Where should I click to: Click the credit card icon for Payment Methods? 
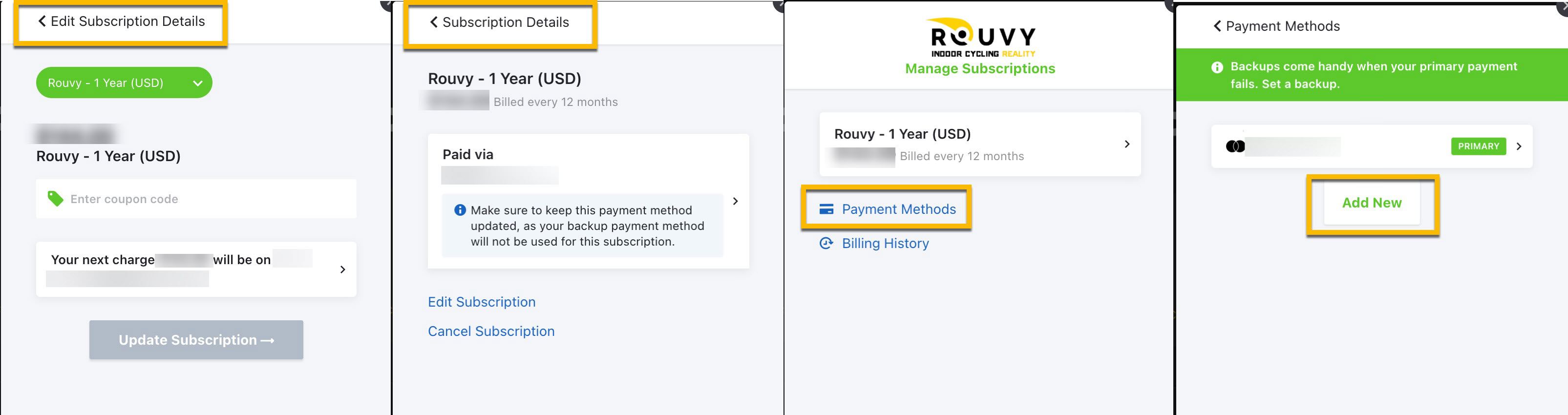pyautogui.click(x=826, y=209)
